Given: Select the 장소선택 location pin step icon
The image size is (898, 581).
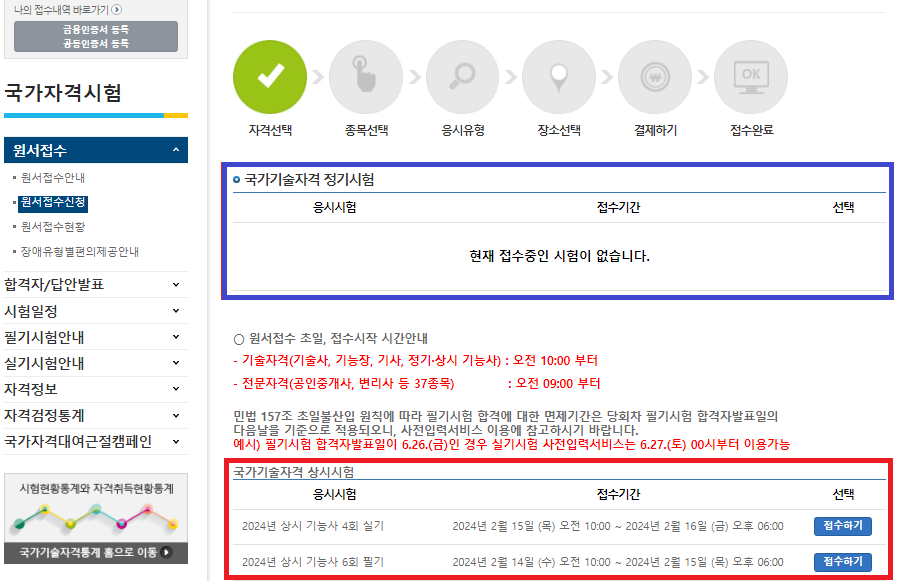Looking at the screenshot, I should [558, 76].
